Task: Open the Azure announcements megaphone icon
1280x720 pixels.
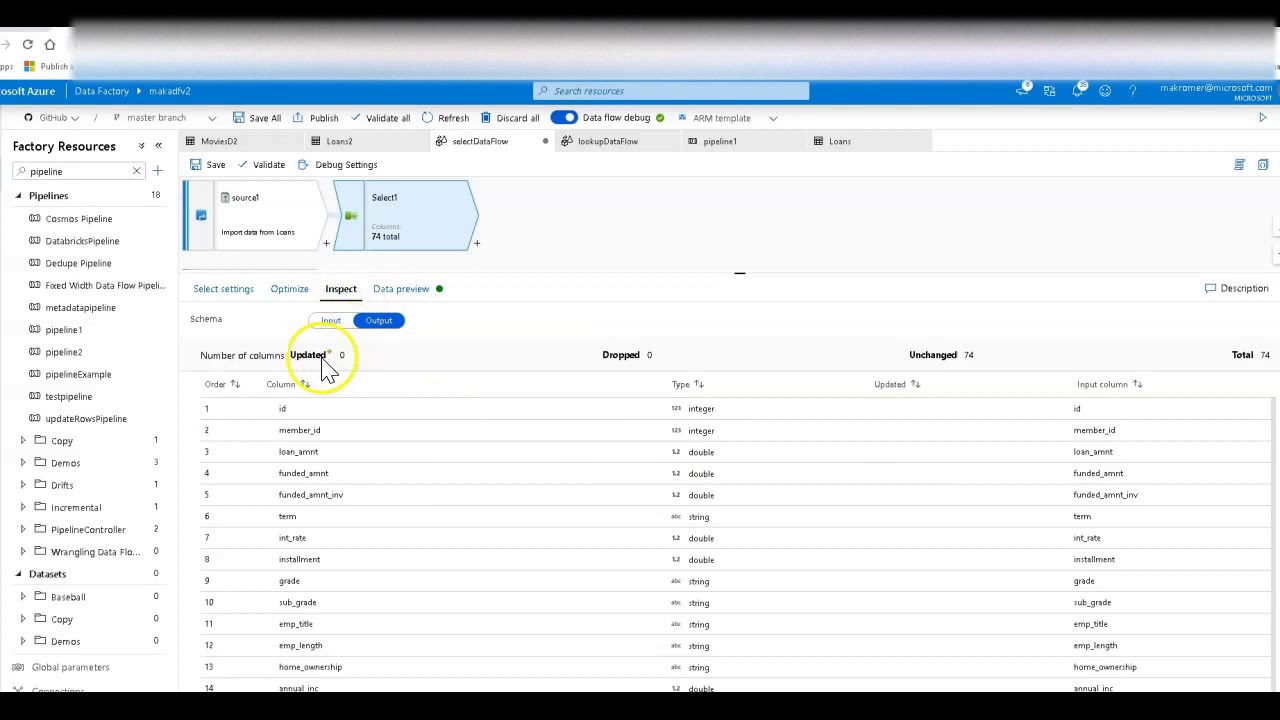Action: [x=1022, y=90]
